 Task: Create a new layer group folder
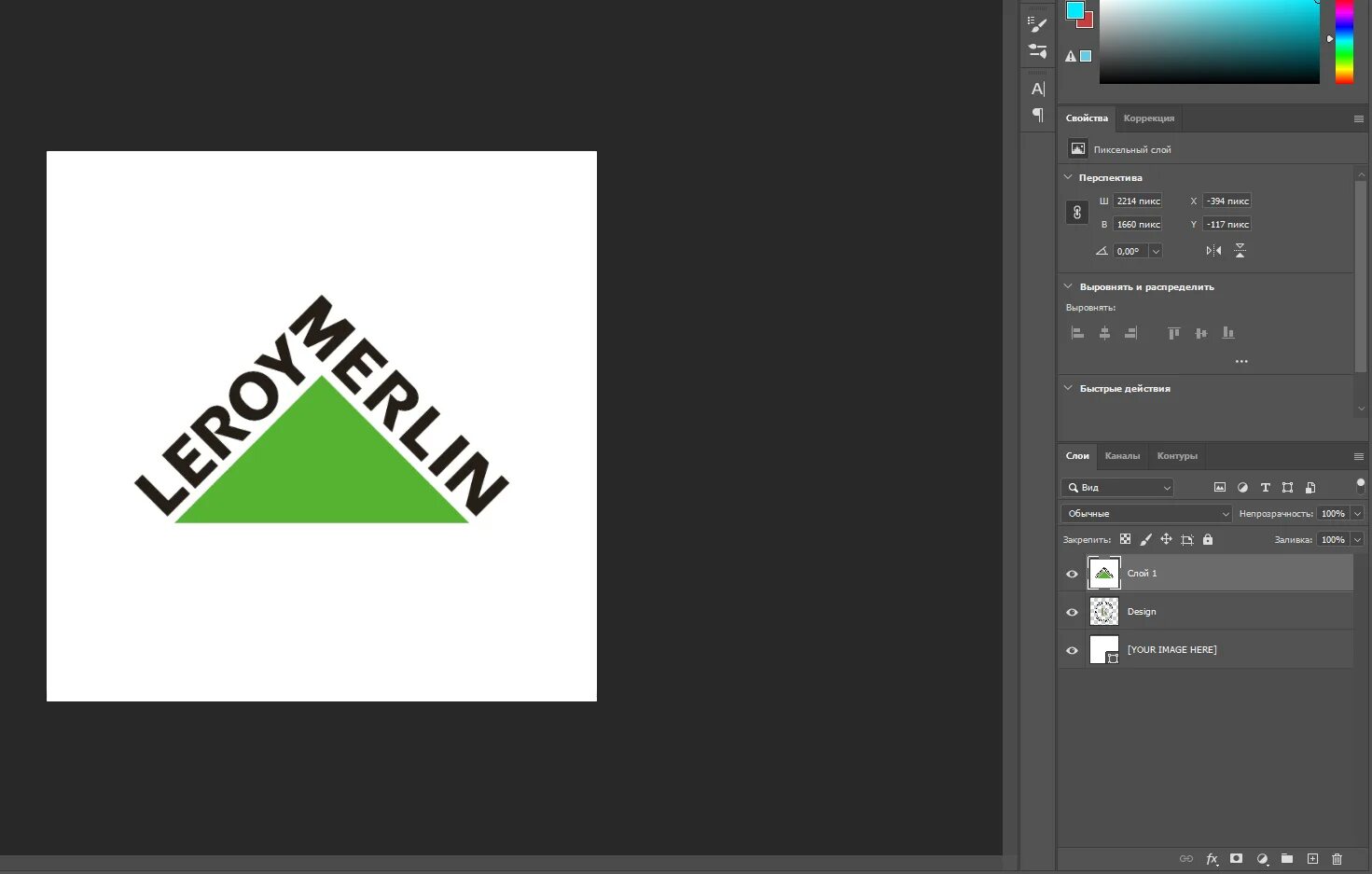tap(1287, 858)
